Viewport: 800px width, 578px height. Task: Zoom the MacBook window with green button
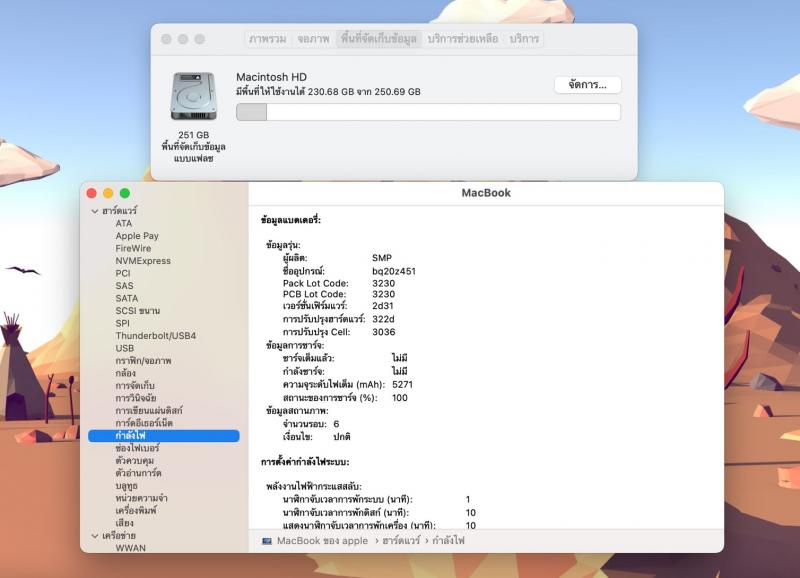124,193
